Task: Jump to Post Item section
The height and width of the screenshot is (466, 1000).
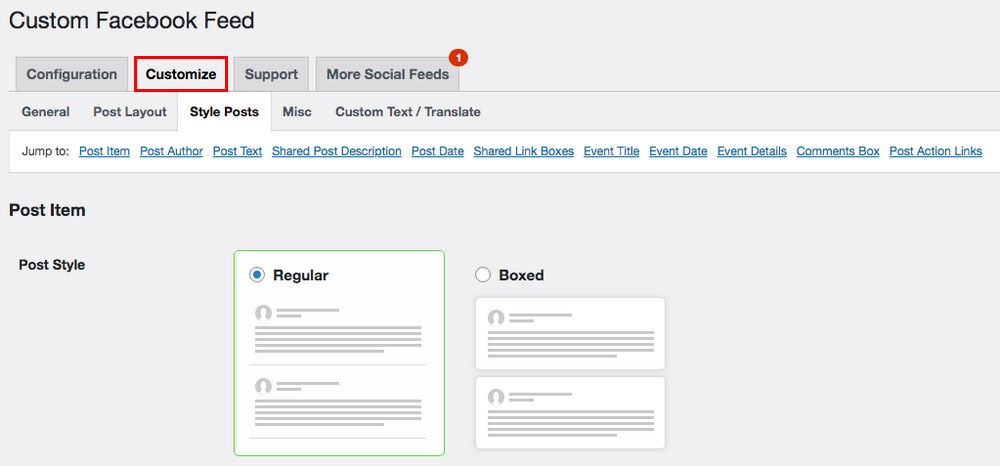Action: click(105, 151)
